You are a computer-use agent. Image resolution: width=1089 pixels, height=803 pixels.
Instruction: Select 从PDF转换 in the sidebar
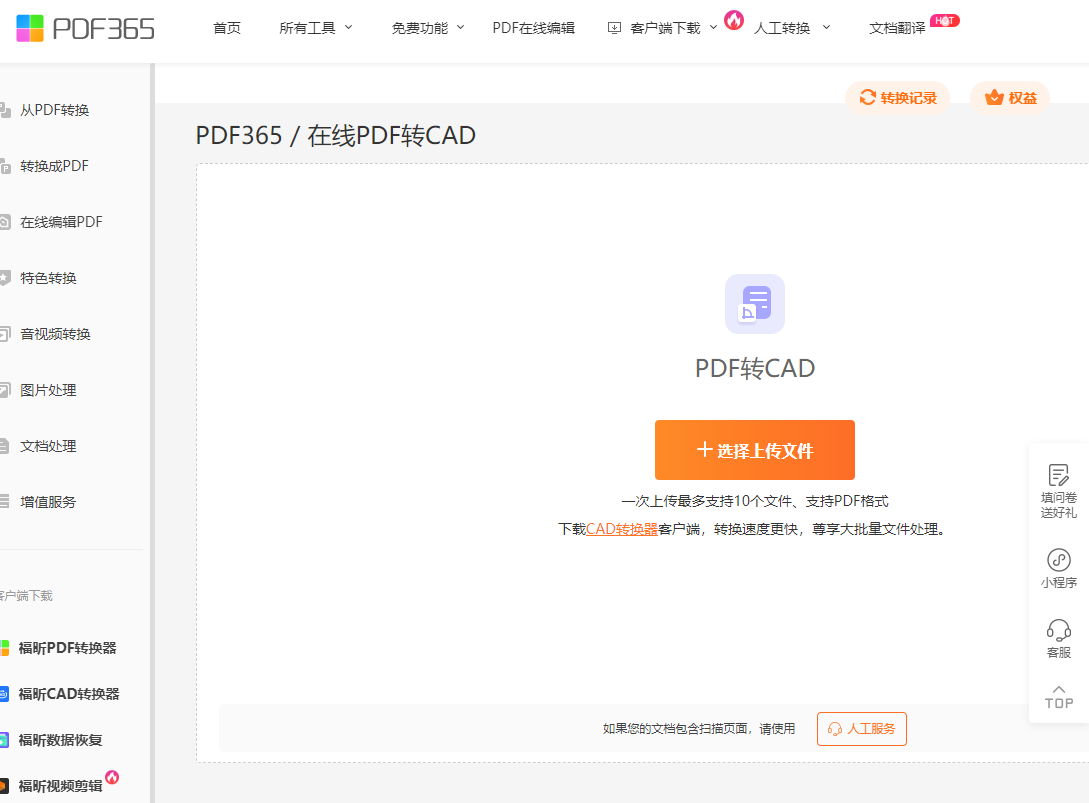tap(54, 110)
